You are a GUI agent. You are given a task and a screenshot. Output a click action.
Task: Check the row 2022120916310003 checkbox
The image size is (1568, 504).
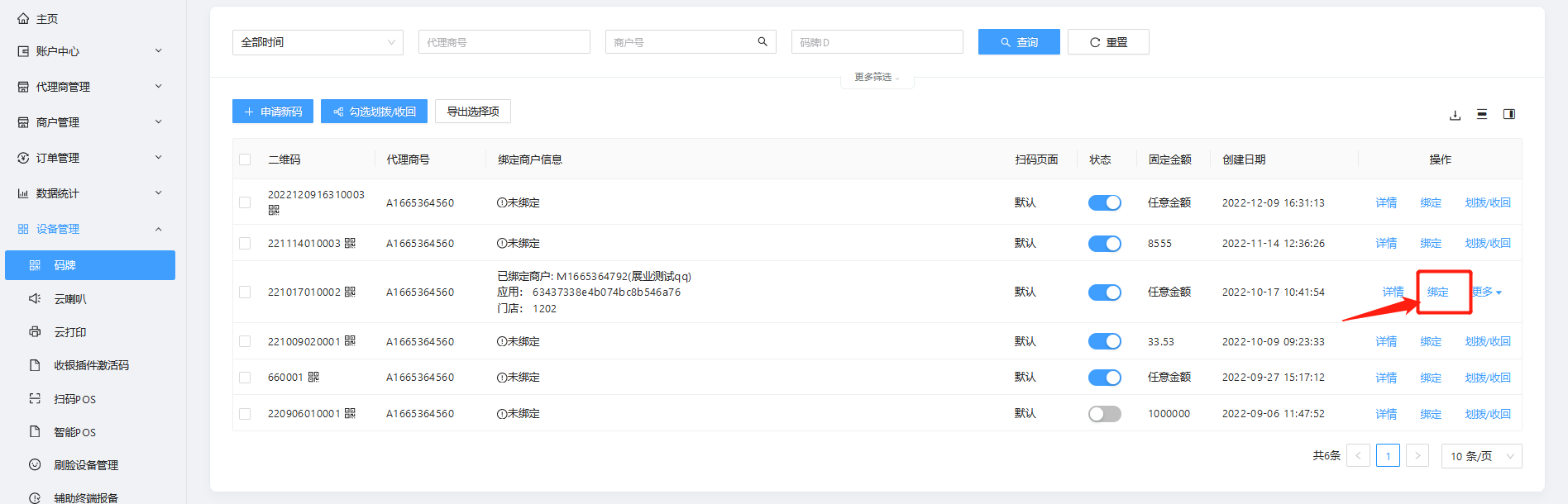point(245,202)
